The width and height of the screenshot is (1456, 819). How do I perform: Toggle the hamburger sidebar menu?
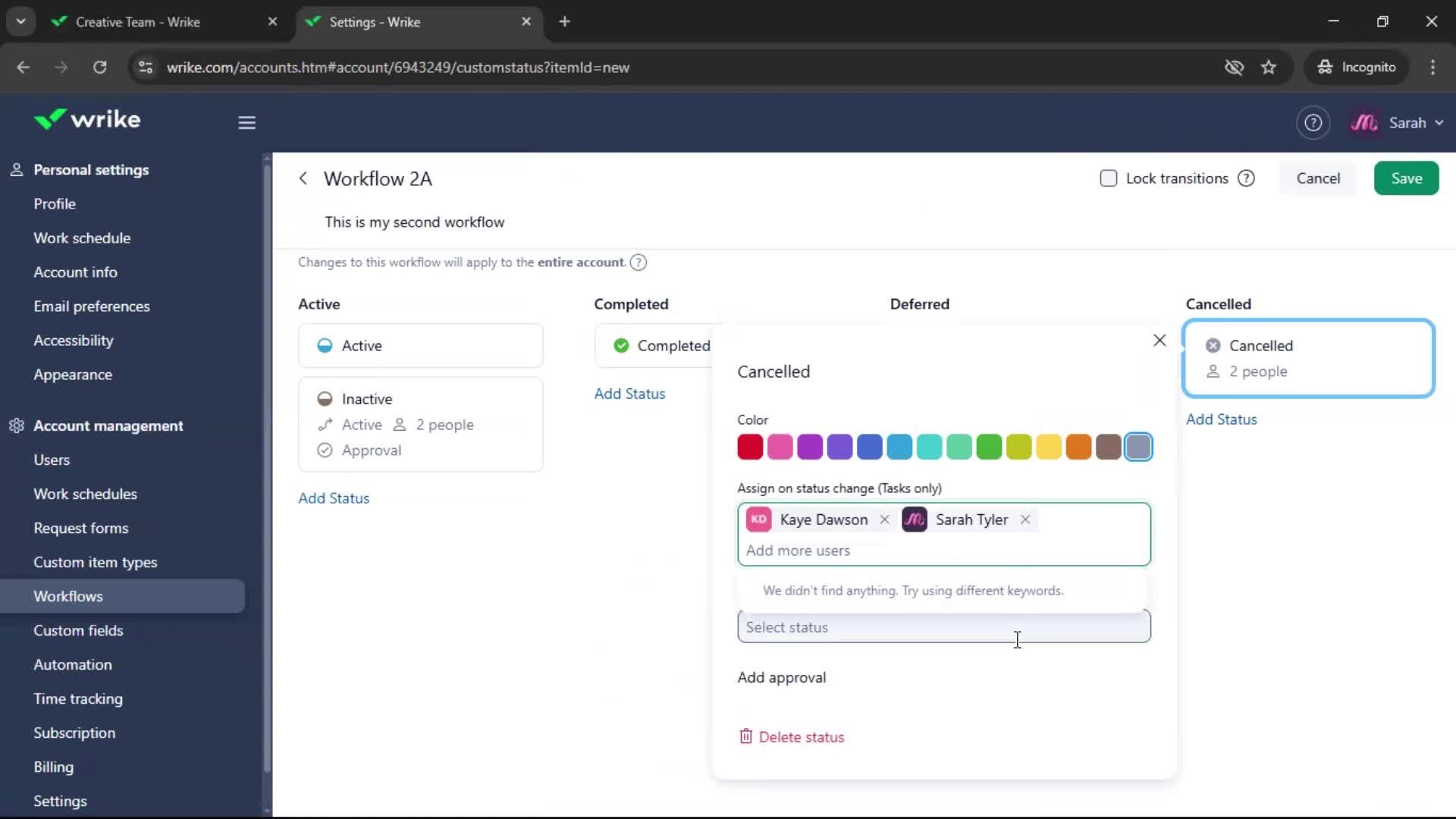pos(246,123)
